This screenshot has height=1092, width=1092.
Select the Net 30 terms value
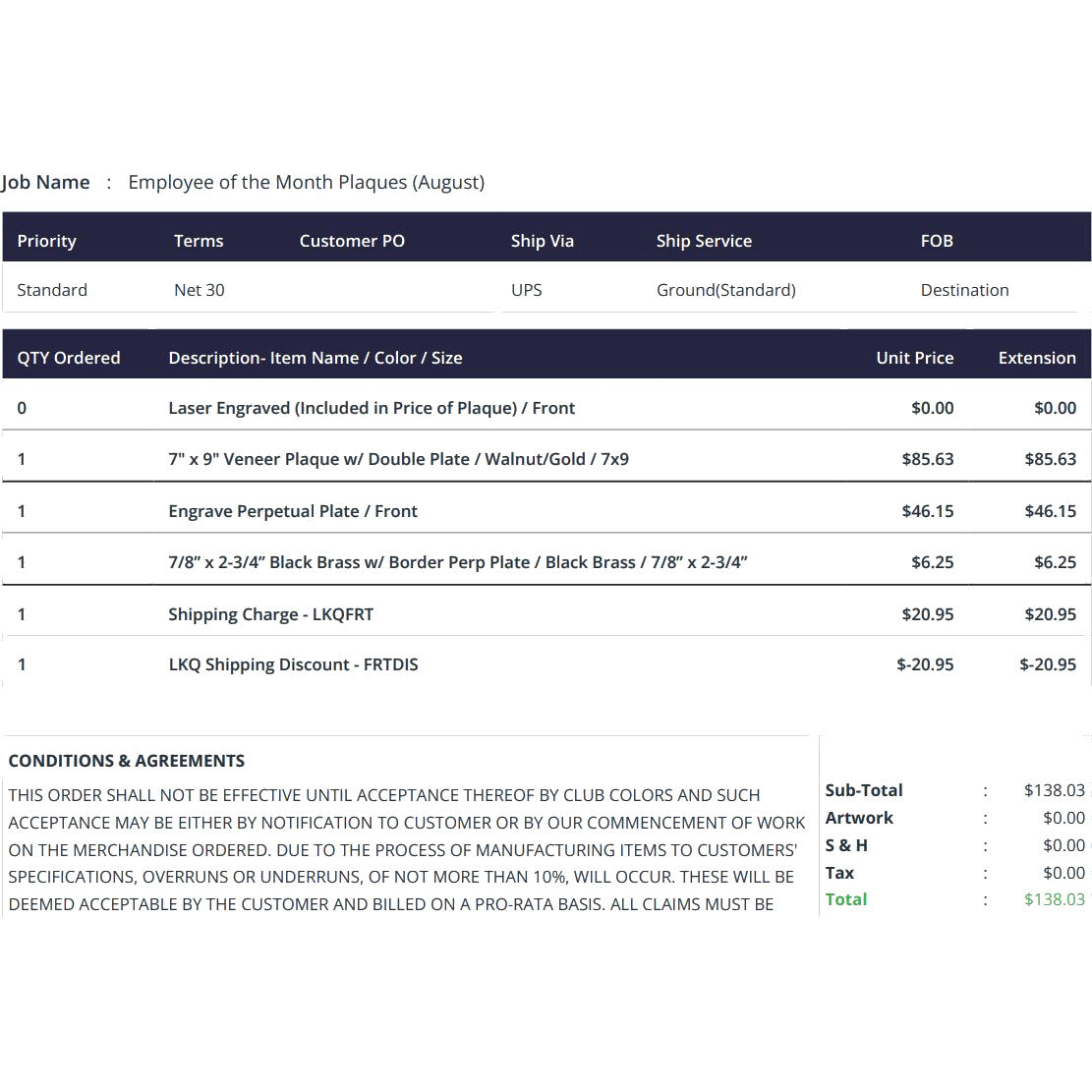200,290
